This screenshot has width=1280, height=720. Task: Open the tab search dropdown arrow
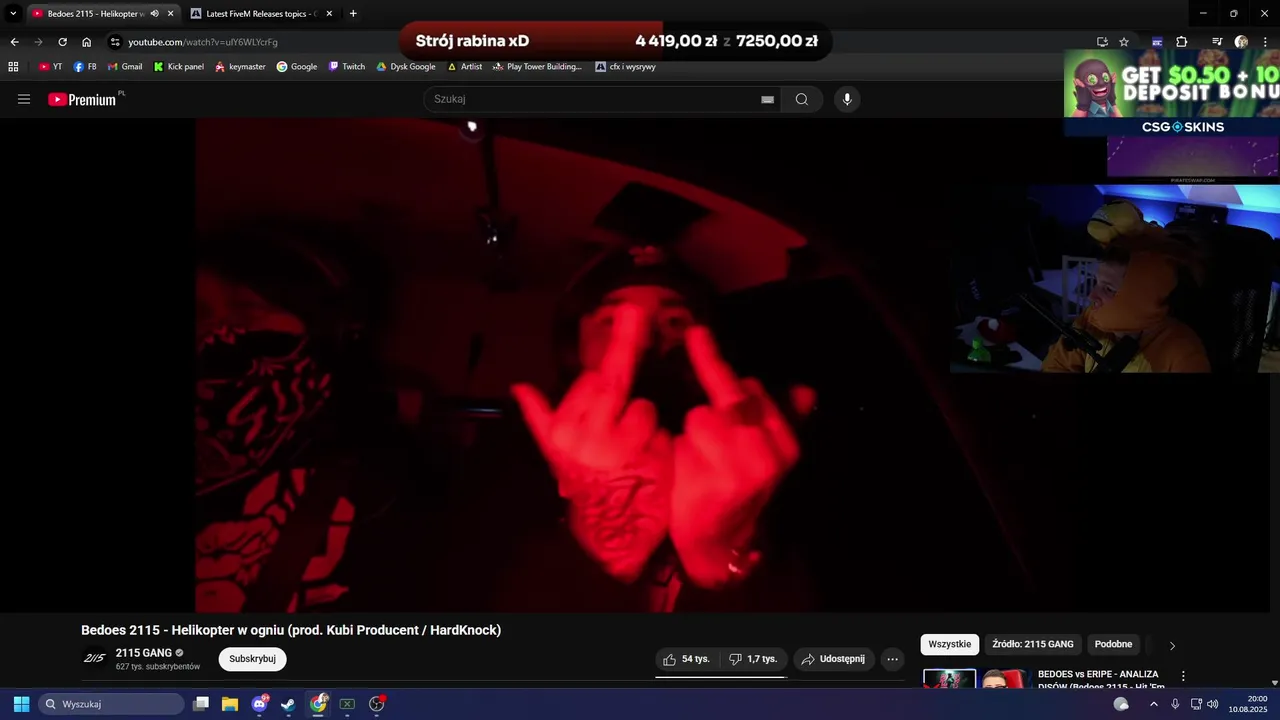13,14
